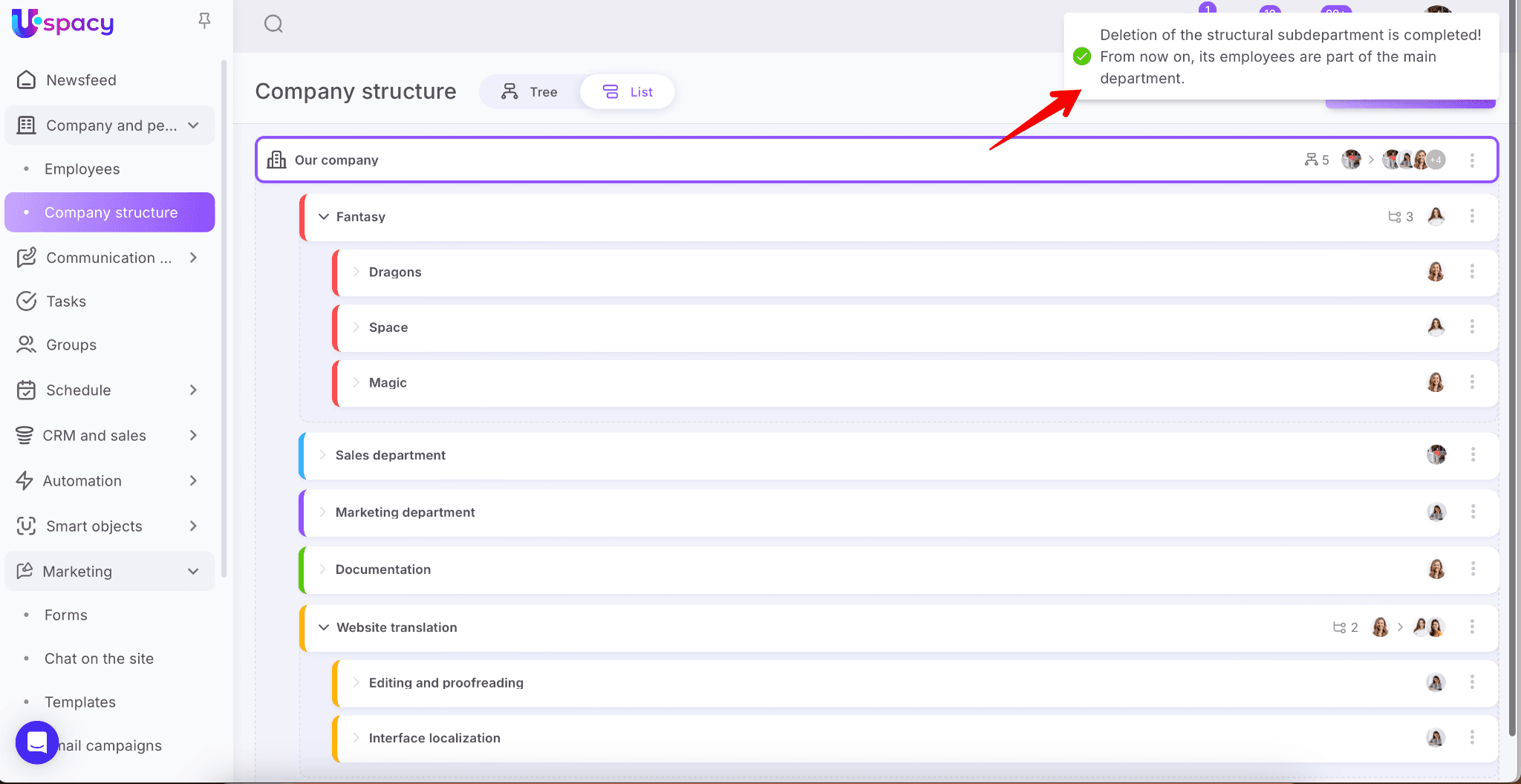Switch to List view
1521x784 pixels.
point(628,92)
